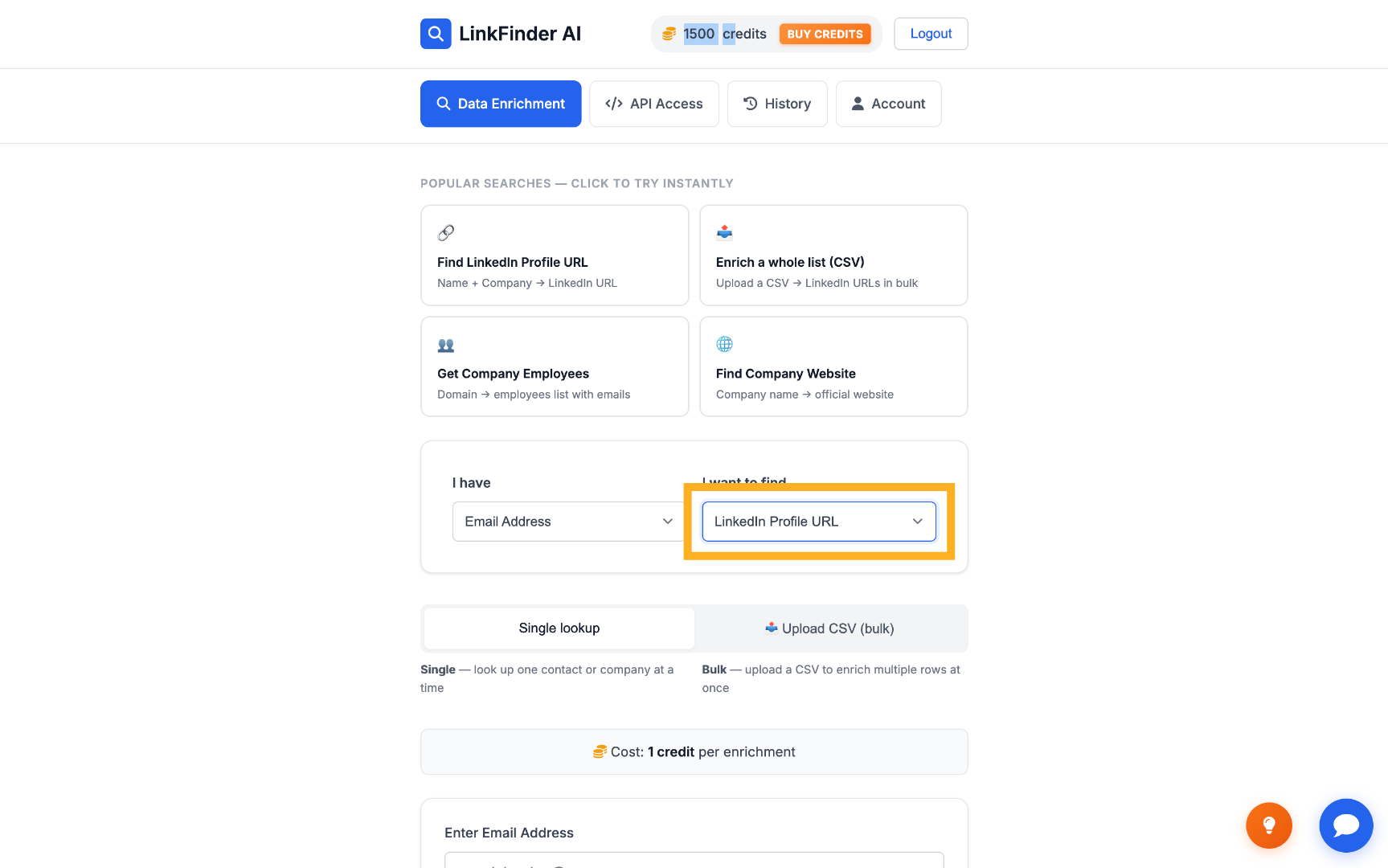The height and width of the screenshot is (868, 1388).
Task: Try the Get Company Employees card
Action: click(x=555, y=366)
